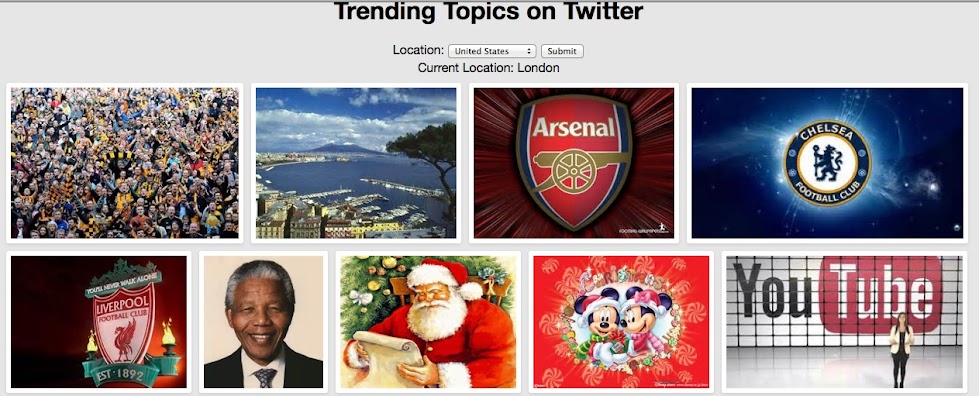Click the golden cannon on Arsenal crest
The height and width of the screenshot is (396, 979).
571,169
